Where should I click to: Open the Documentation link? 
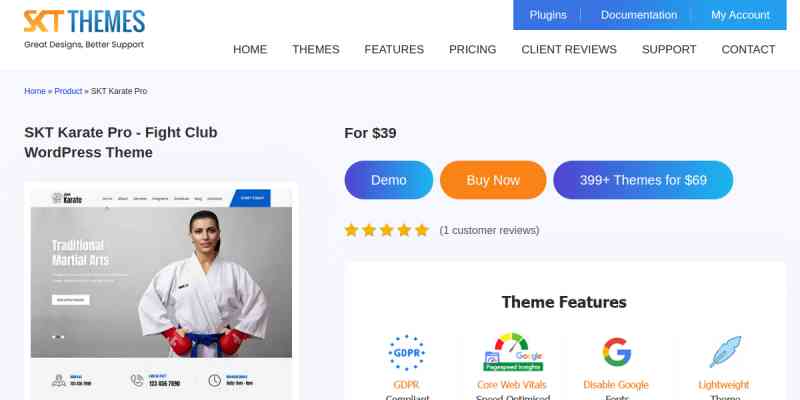pyautogui.click(x=639, y=15)
